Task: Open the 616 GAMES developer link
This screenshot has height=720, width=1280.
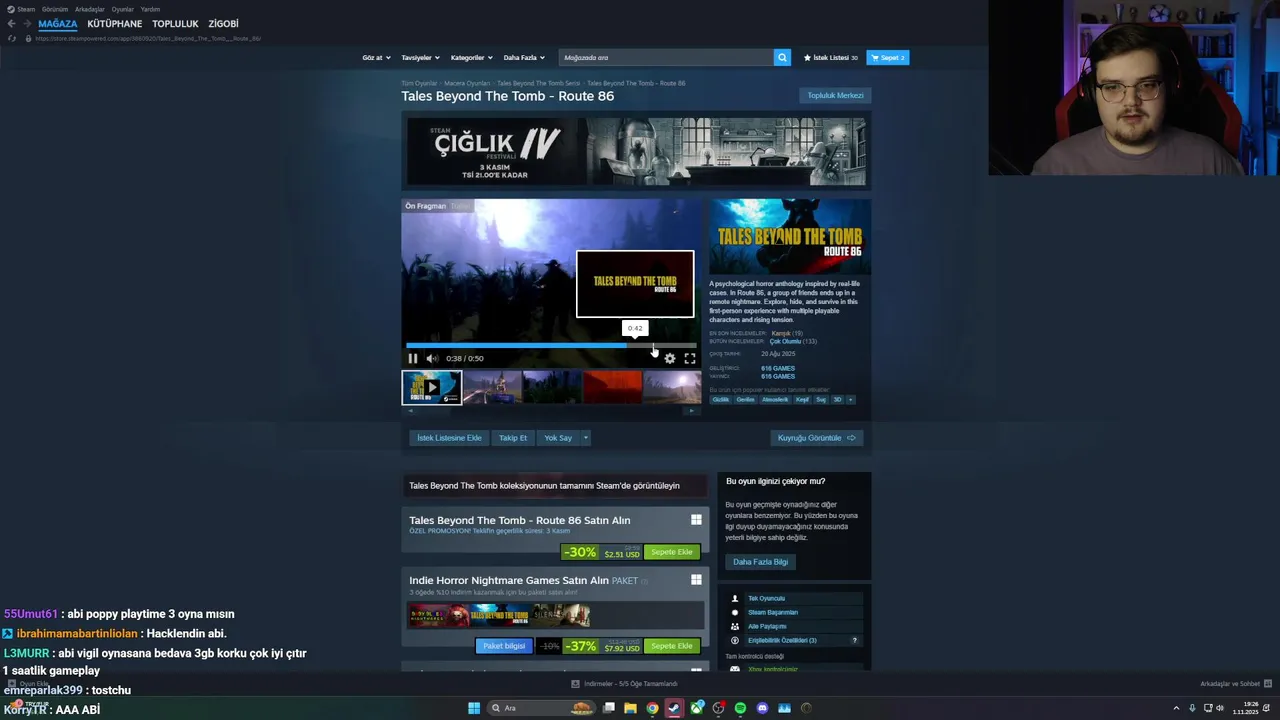Action: point(778,368)
